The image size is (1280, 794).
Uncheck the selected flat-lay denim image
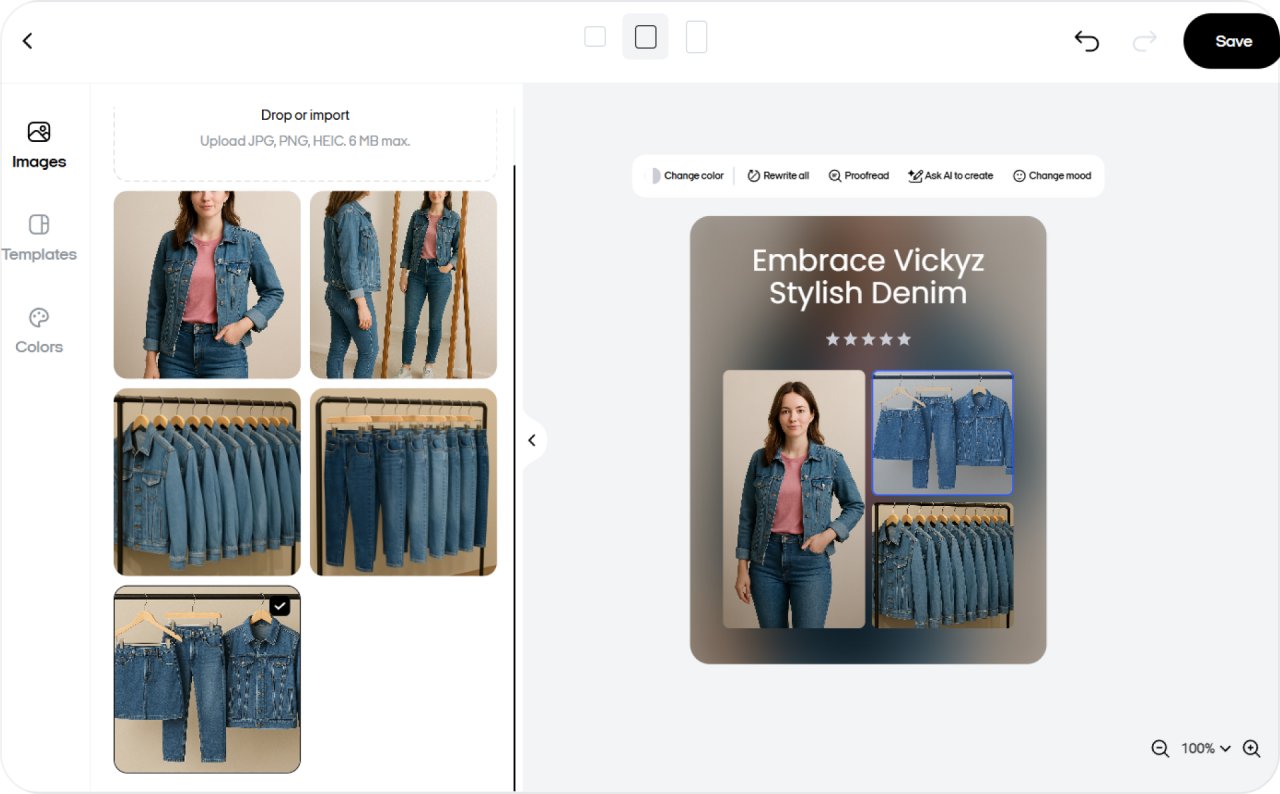click(279, 606)
